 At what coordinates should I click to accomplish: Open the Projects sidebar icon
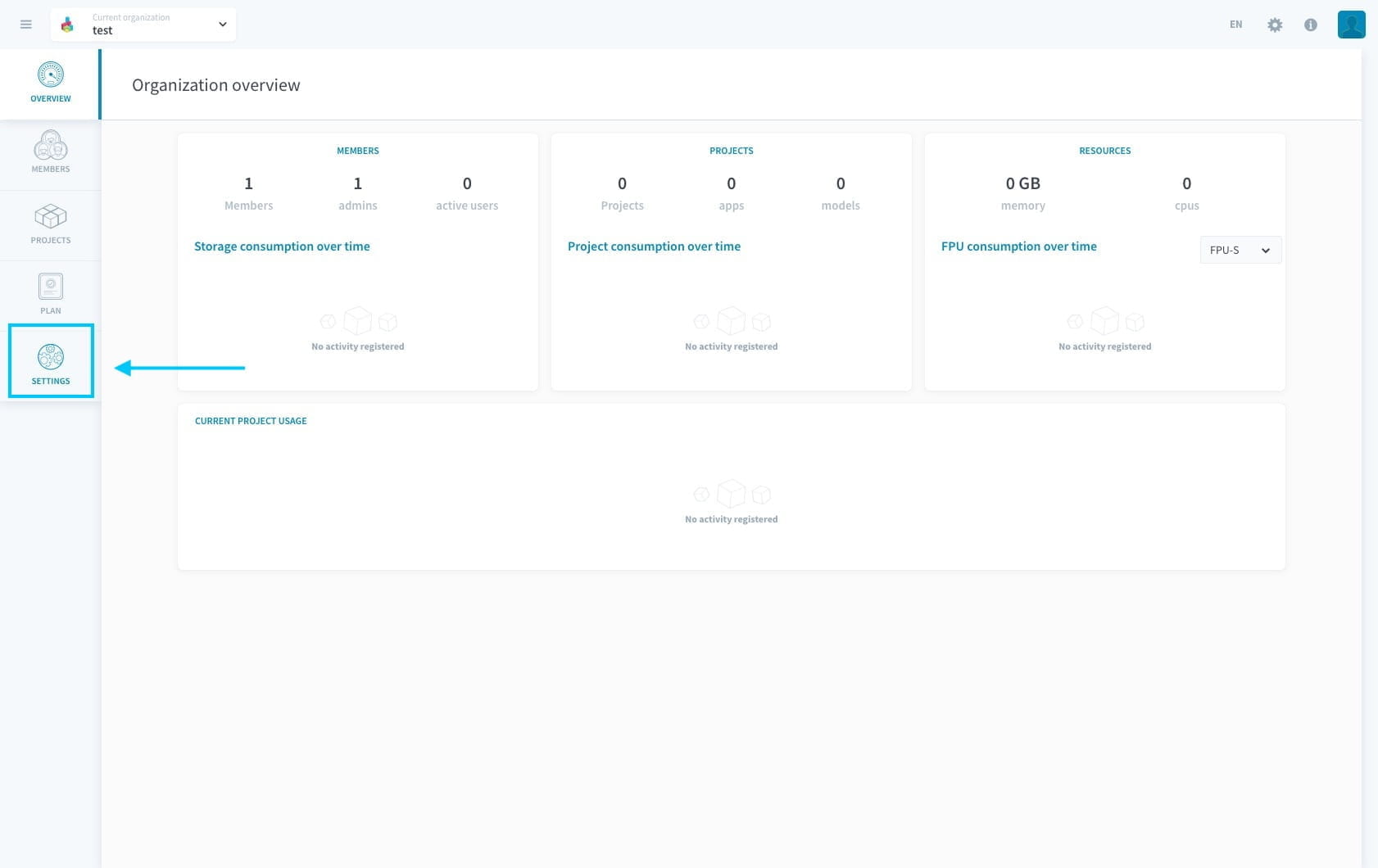[51, 216]
